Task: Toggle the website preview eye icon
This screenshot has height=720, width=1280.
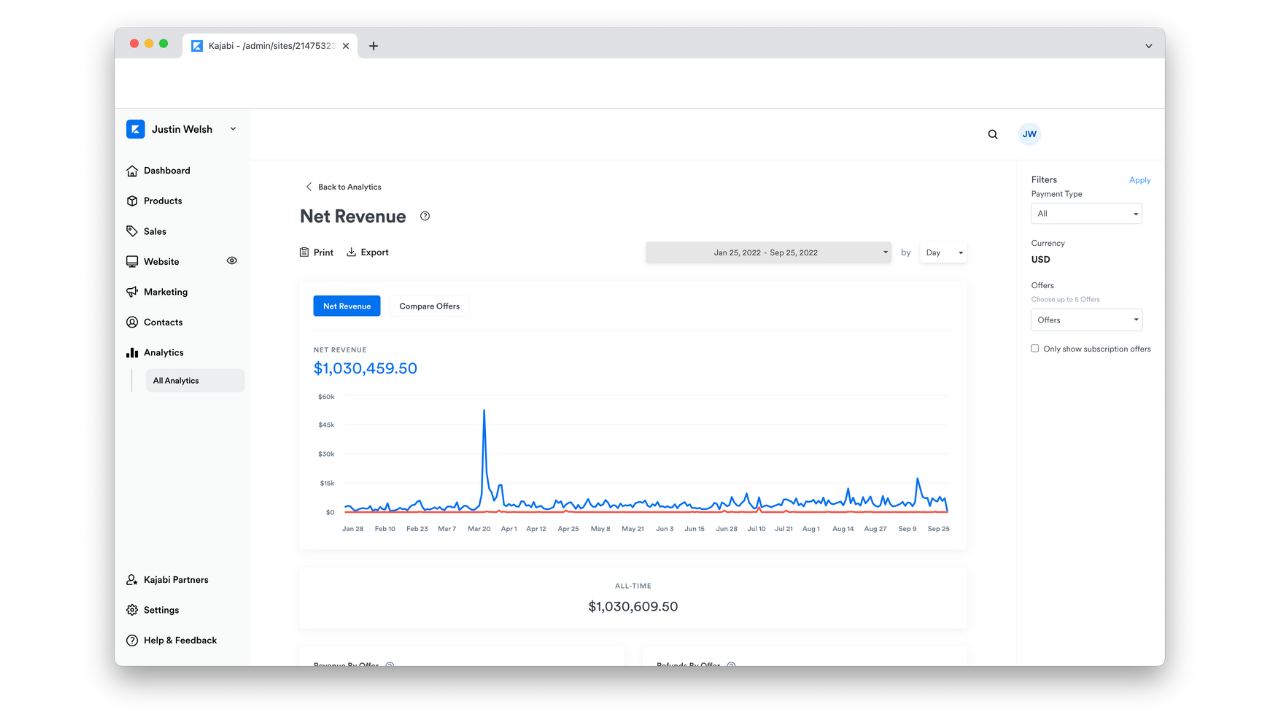Action: (x=232, y=261)
